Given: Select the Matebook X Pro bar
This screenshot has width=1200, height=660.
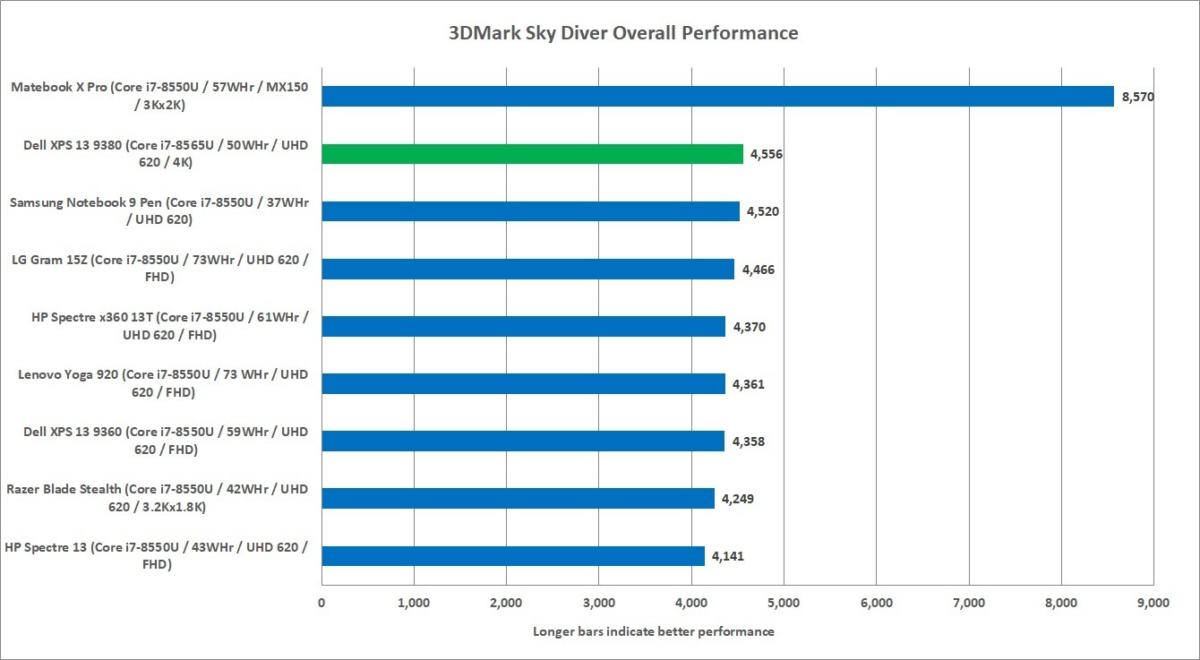Looking at the screenshot, I should point(717,96).
